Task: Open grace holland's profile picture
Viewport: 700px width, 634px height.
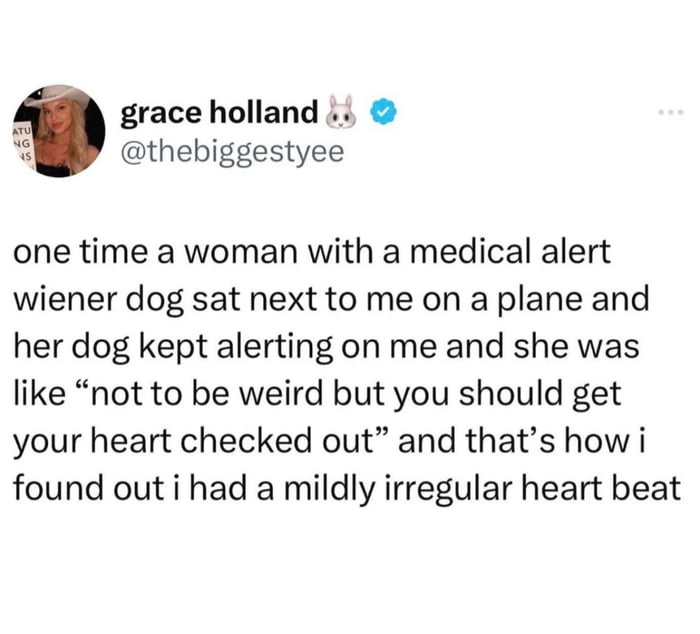Action: [x=62, y=132]
